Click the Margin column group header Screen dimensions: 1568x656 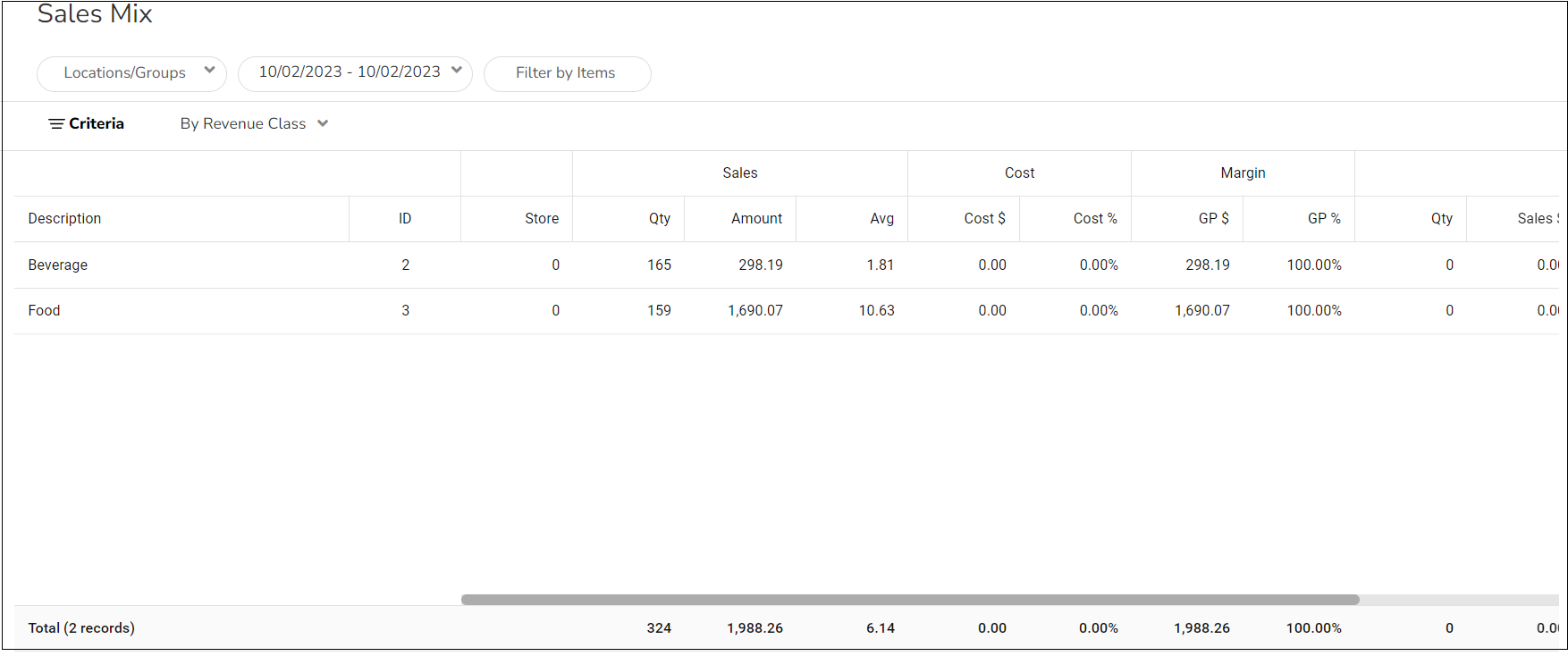tap(1243, 173)
